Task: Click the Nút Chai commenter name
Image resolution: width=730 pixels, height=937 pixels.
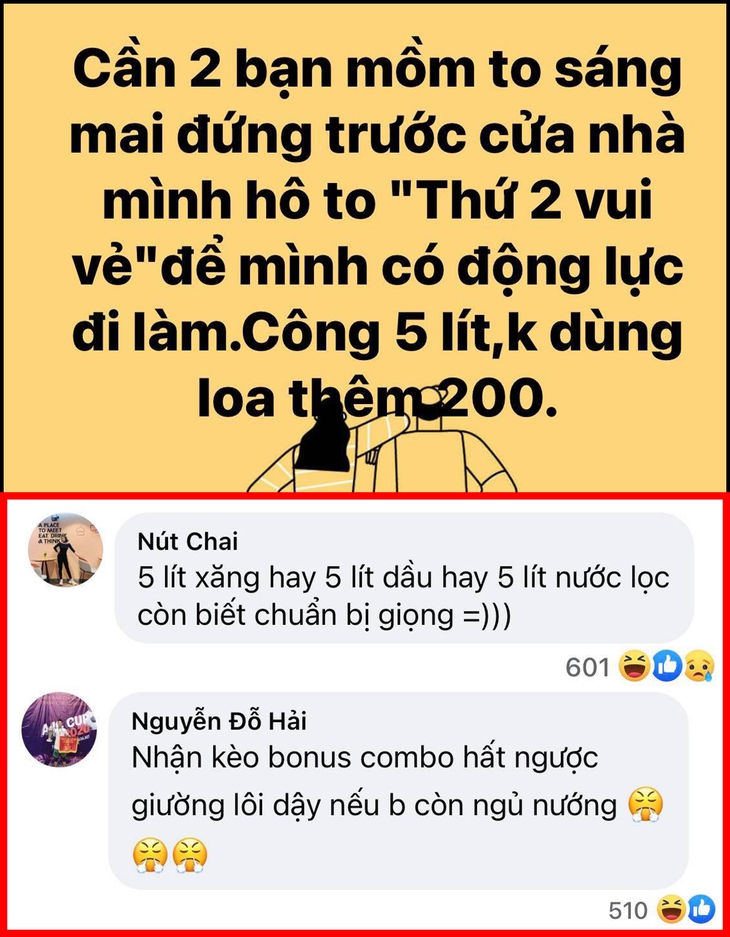Action: pos(188,541)
